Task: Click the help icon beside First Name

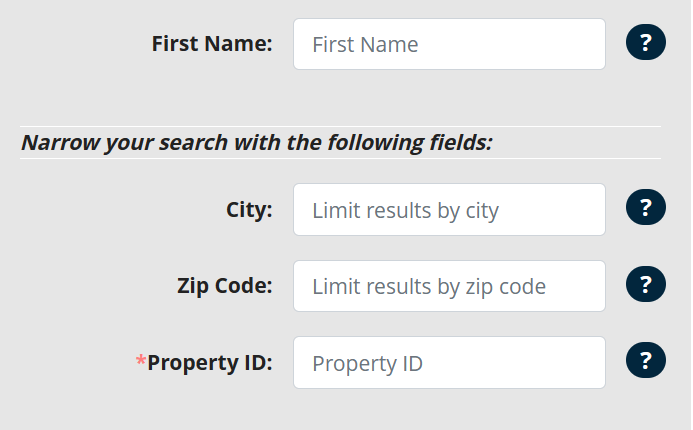Action: pos(645,43)
